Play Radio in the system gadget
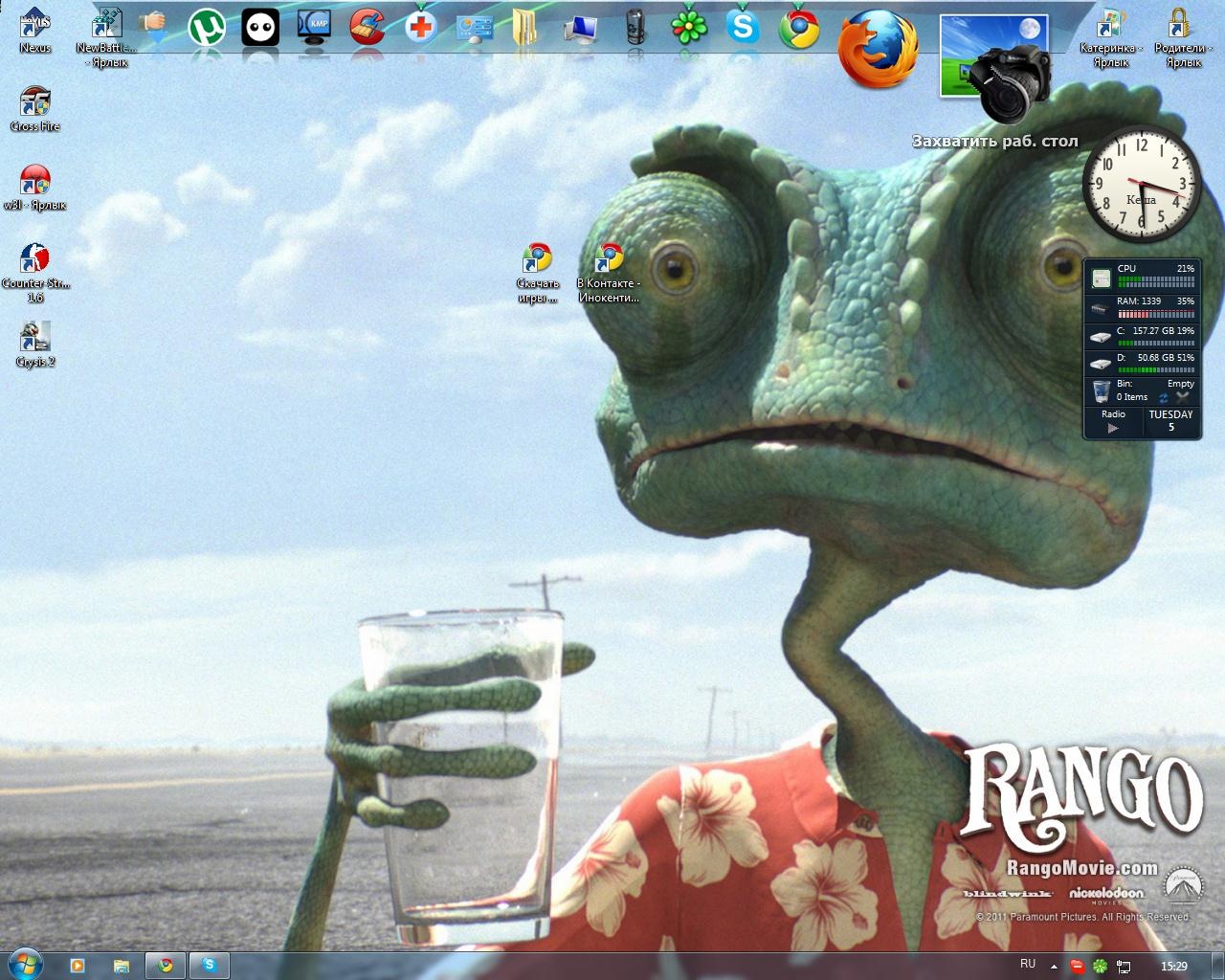 [x=1113, y=428]
